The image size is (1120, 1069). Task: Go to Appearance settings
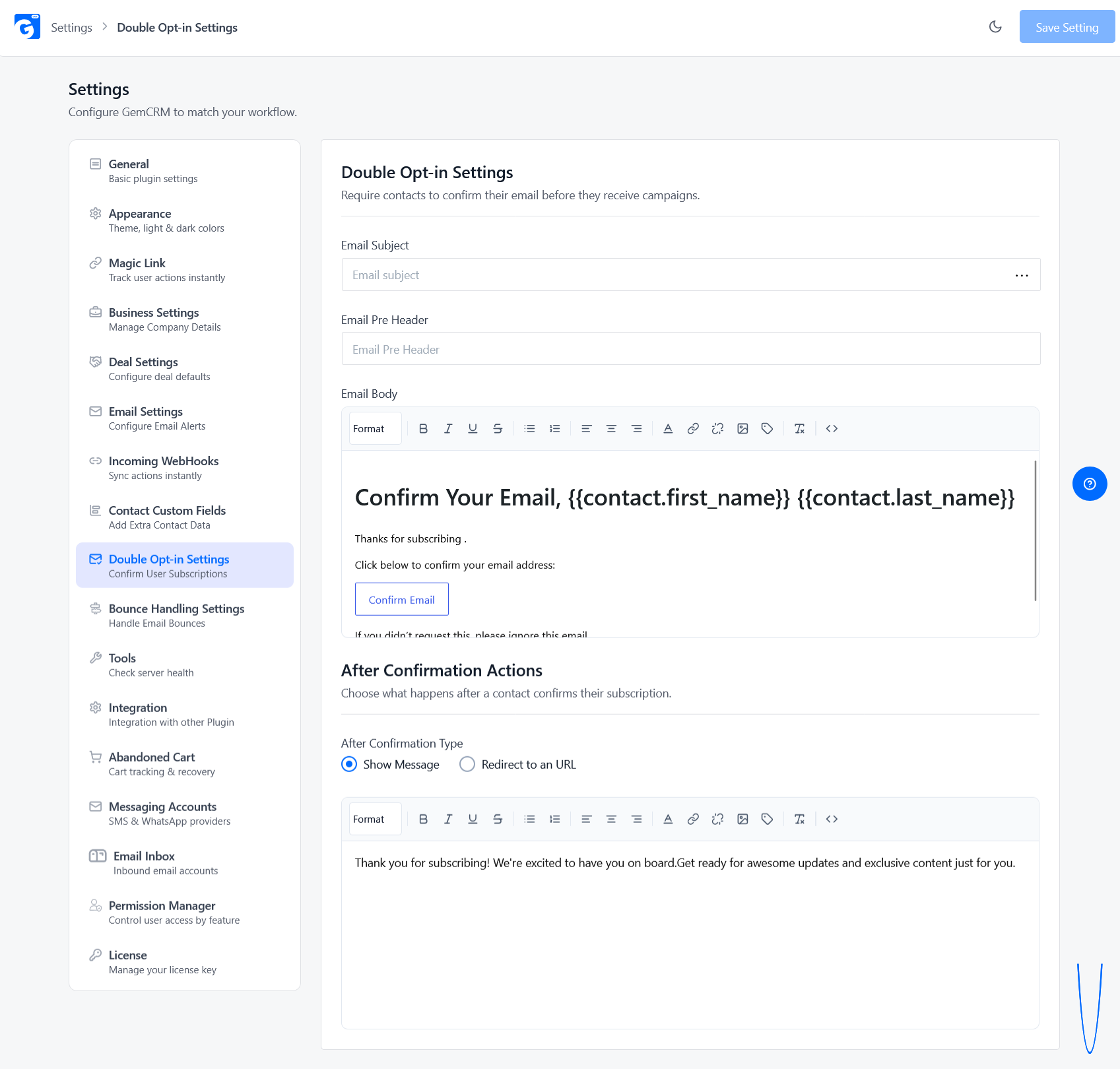pyautogui.click(x=185, y=220)
